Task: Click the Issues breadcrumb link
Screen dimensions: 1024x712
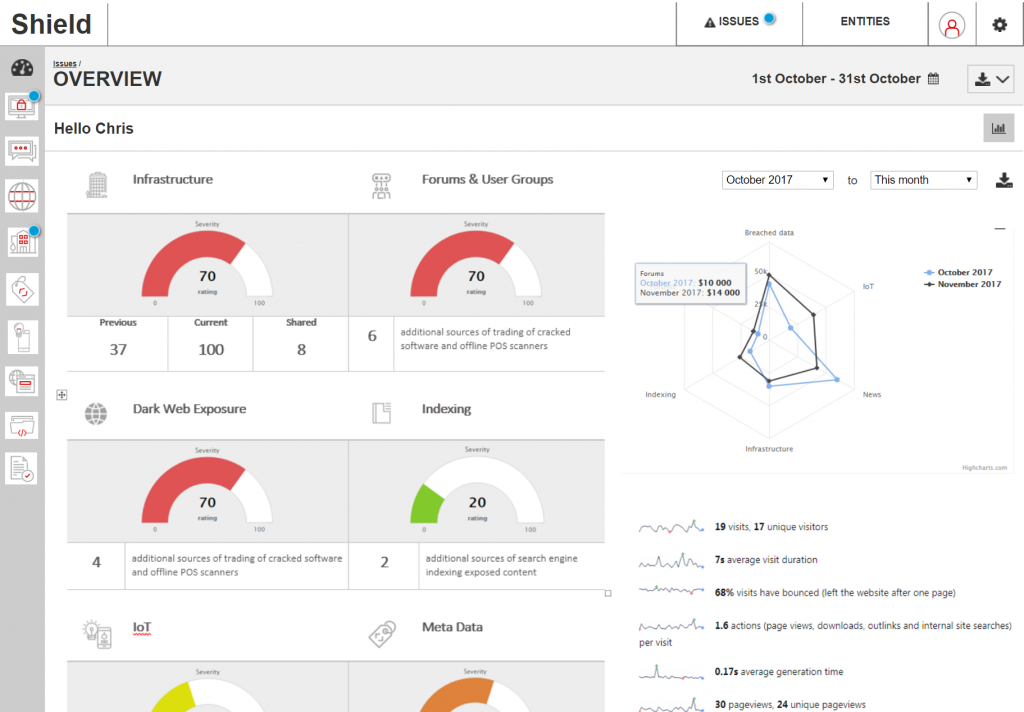Action: pyautogui.click(x=64, y=63)
